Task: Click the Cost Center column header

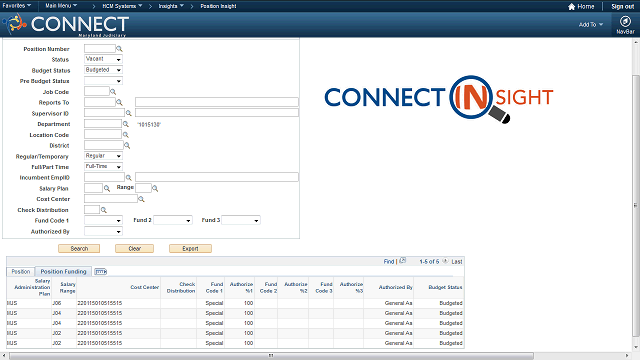Action: [x=144, y=287]
